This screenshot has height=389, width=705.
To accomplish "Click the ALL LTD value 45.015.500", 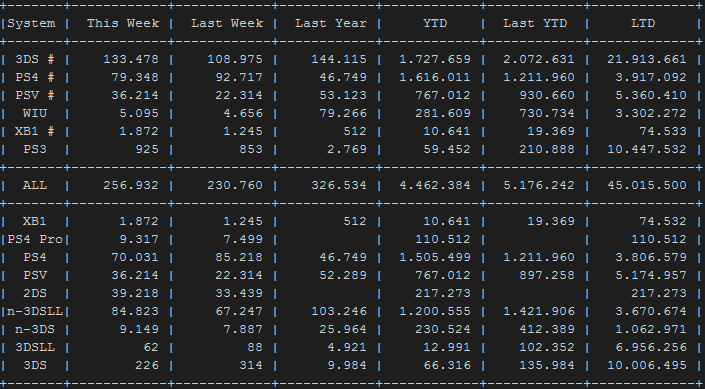I will pos(647,185).
